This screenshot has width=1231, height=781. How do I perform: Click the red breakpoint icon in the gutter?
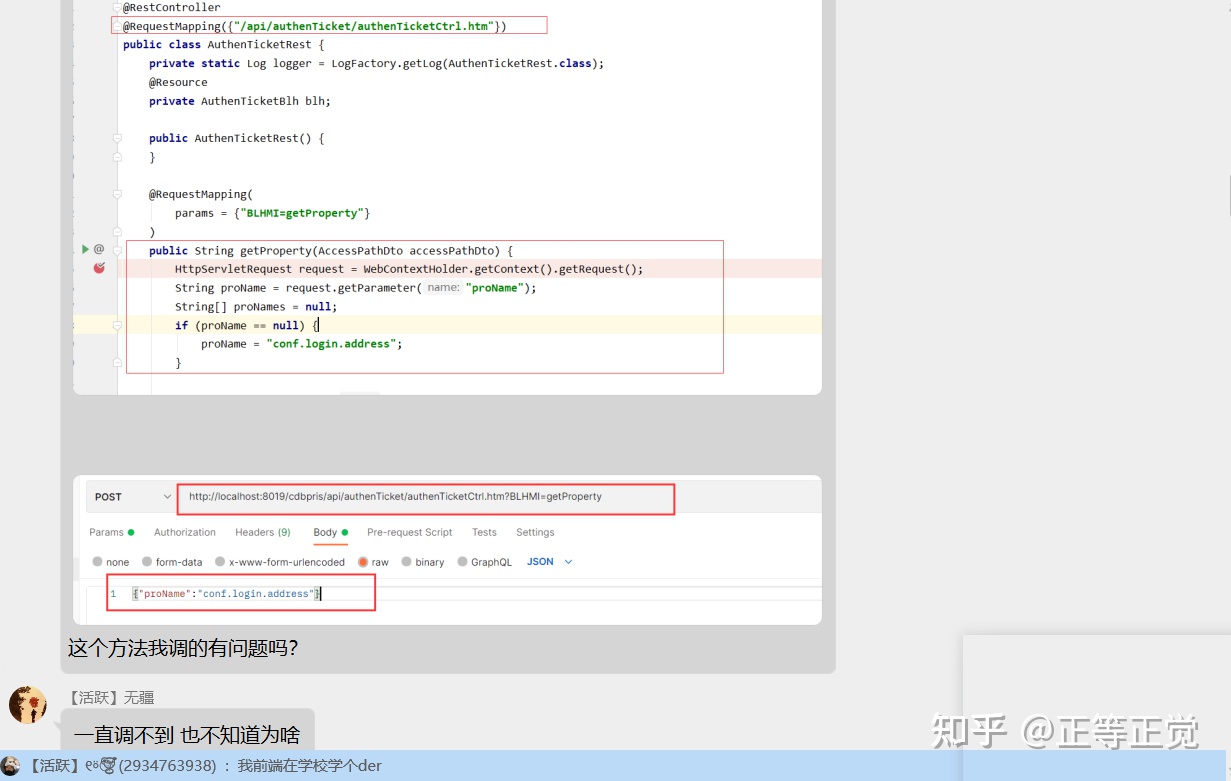(98, 268)
